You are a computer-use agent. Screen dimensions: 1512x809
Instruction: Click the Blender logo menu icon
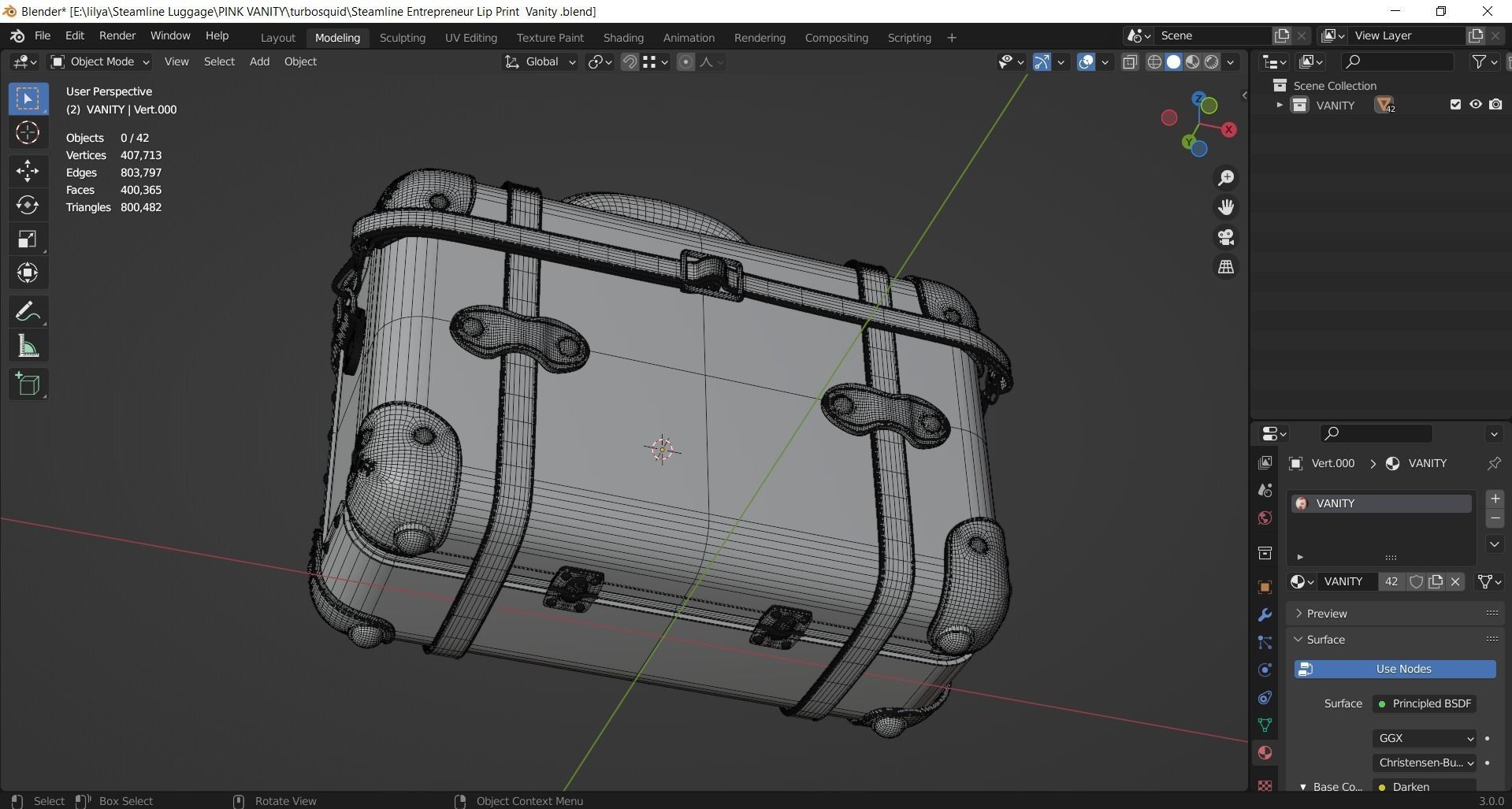[x=17, y=36]
